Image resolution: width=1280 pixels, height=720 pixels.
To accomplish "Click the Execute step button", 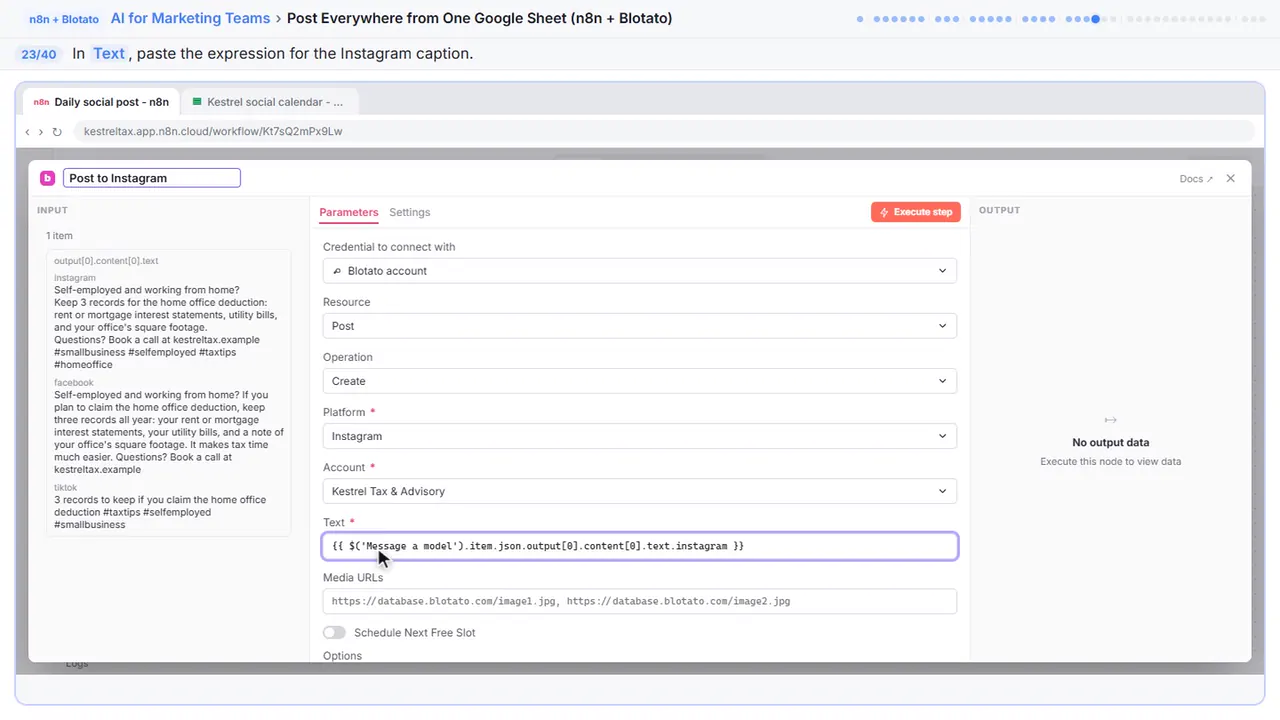I will pyautogui.click(x=916, y=212).
